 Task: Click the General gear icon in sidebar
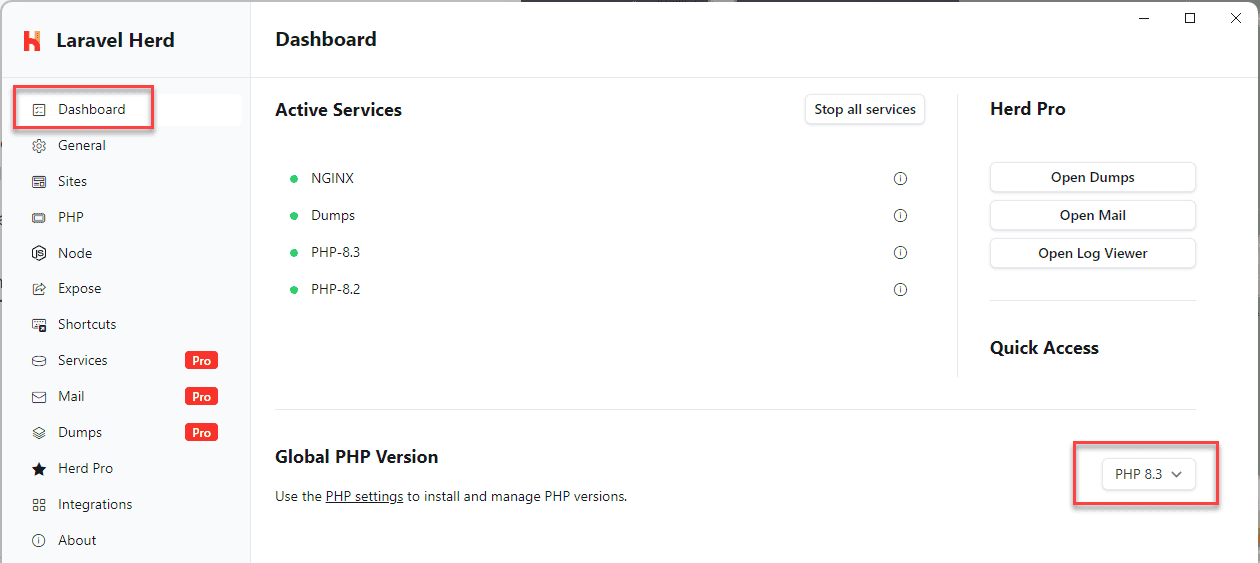click(39, 146)
